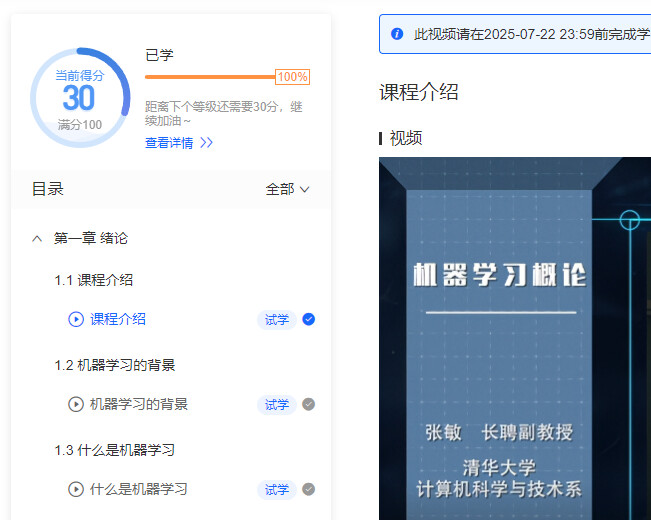Click the 试学 tag on 课程介绍 row
The height and width of the screenshot is (520, 651).
[x=277, y=320]
